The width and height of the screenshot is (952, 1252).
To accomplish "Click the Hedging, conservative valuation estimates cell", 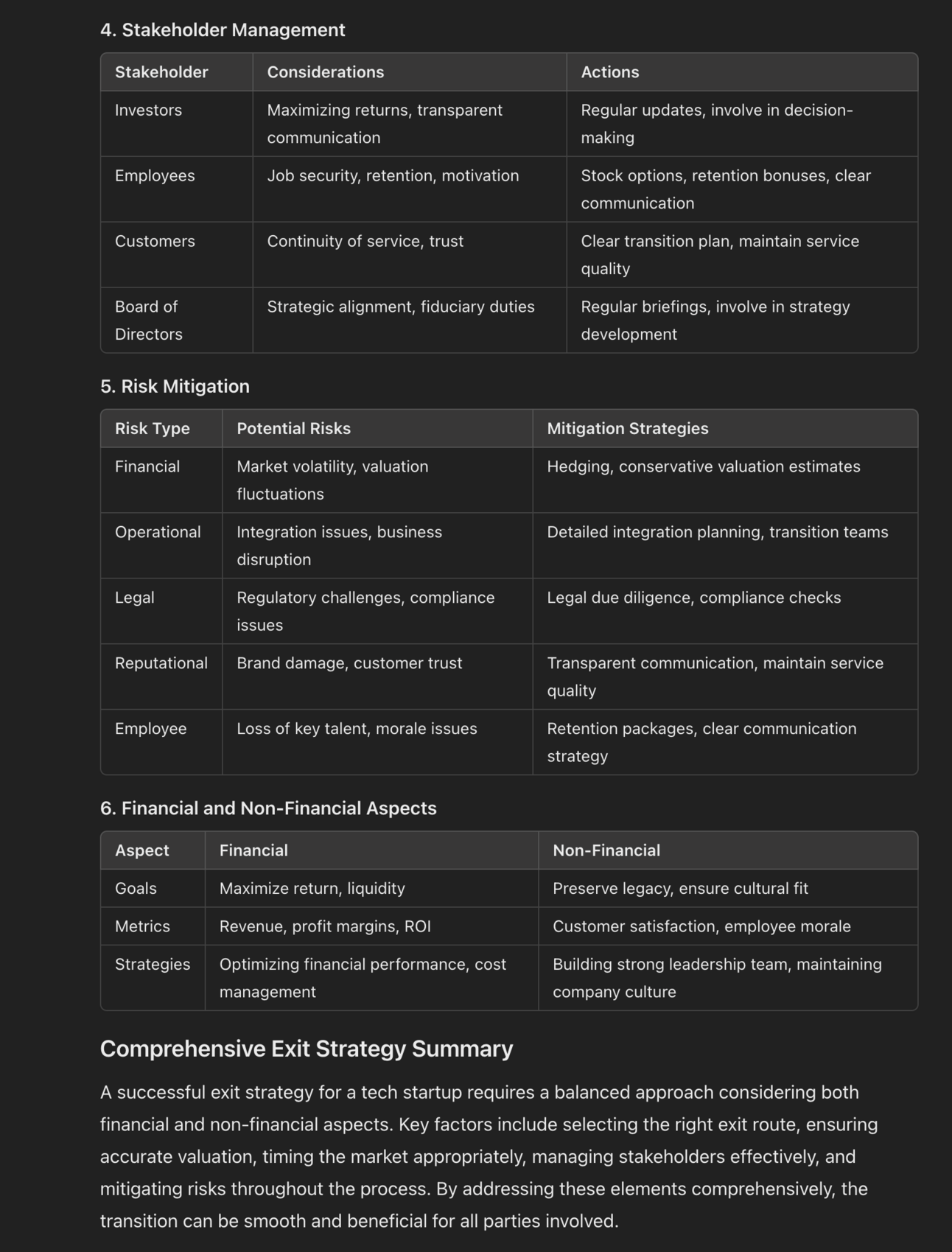I will [725, 480].
